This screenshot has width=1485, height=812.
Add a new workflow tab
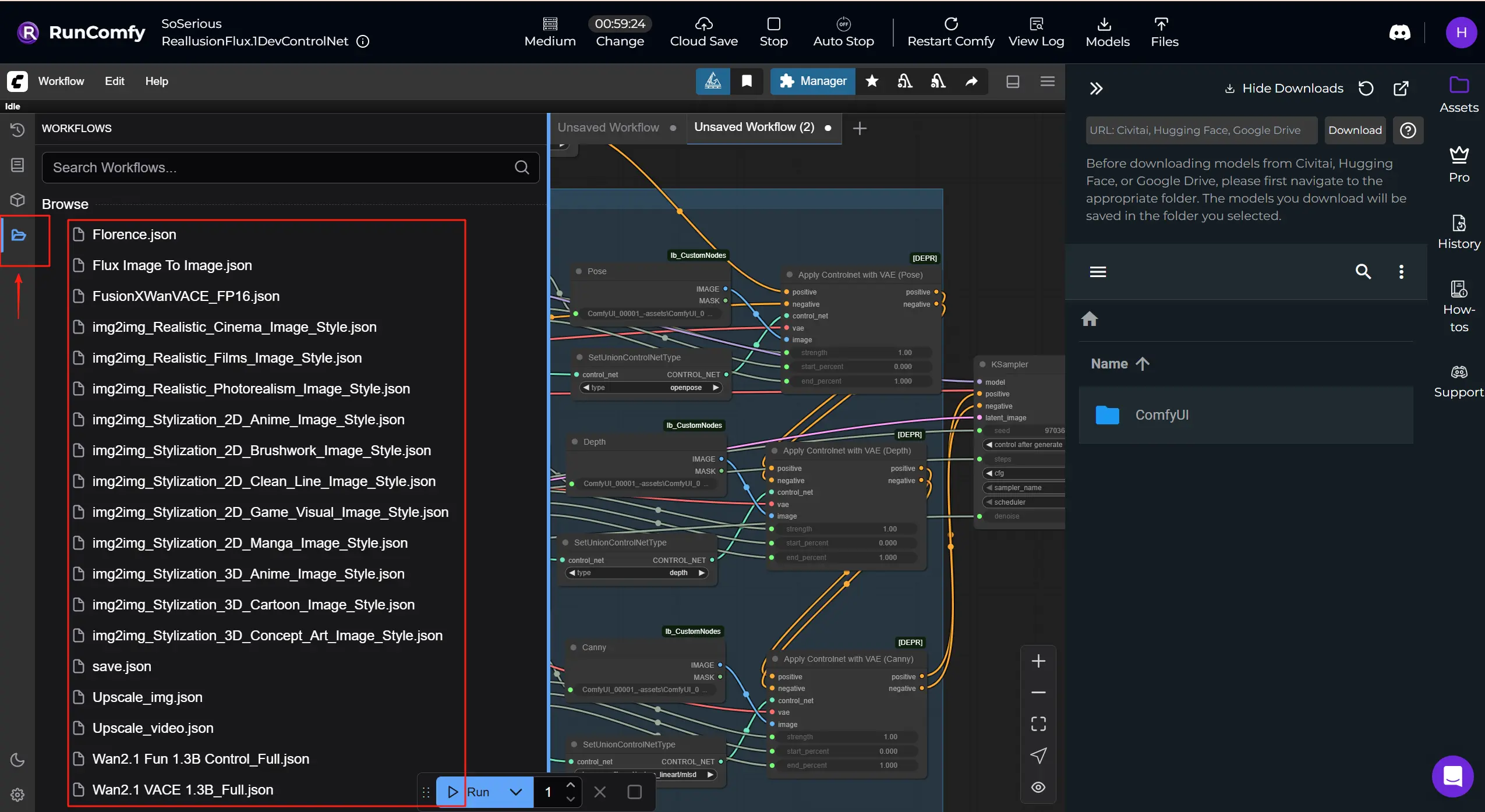pyautogui.click(x=859, y=128)
